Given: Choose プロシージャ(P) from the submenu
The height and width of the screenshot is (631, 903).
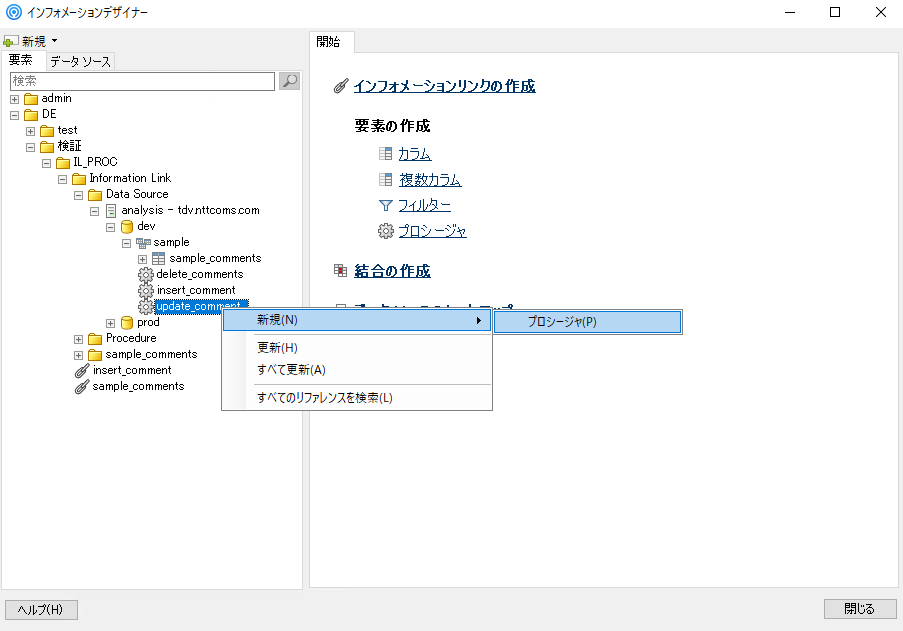Looking at the screenshot, I should coord(588,322).
